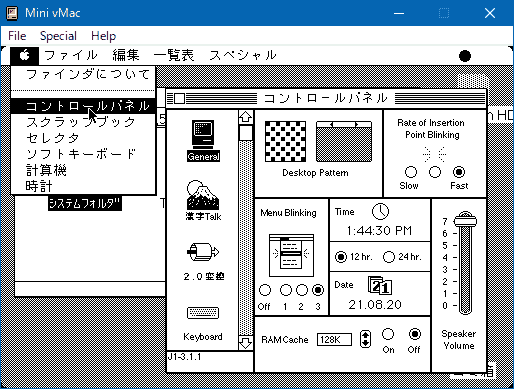Click the RAM Cache size stepper arrows
Screen dimensions: 514x389
point(366,339)
